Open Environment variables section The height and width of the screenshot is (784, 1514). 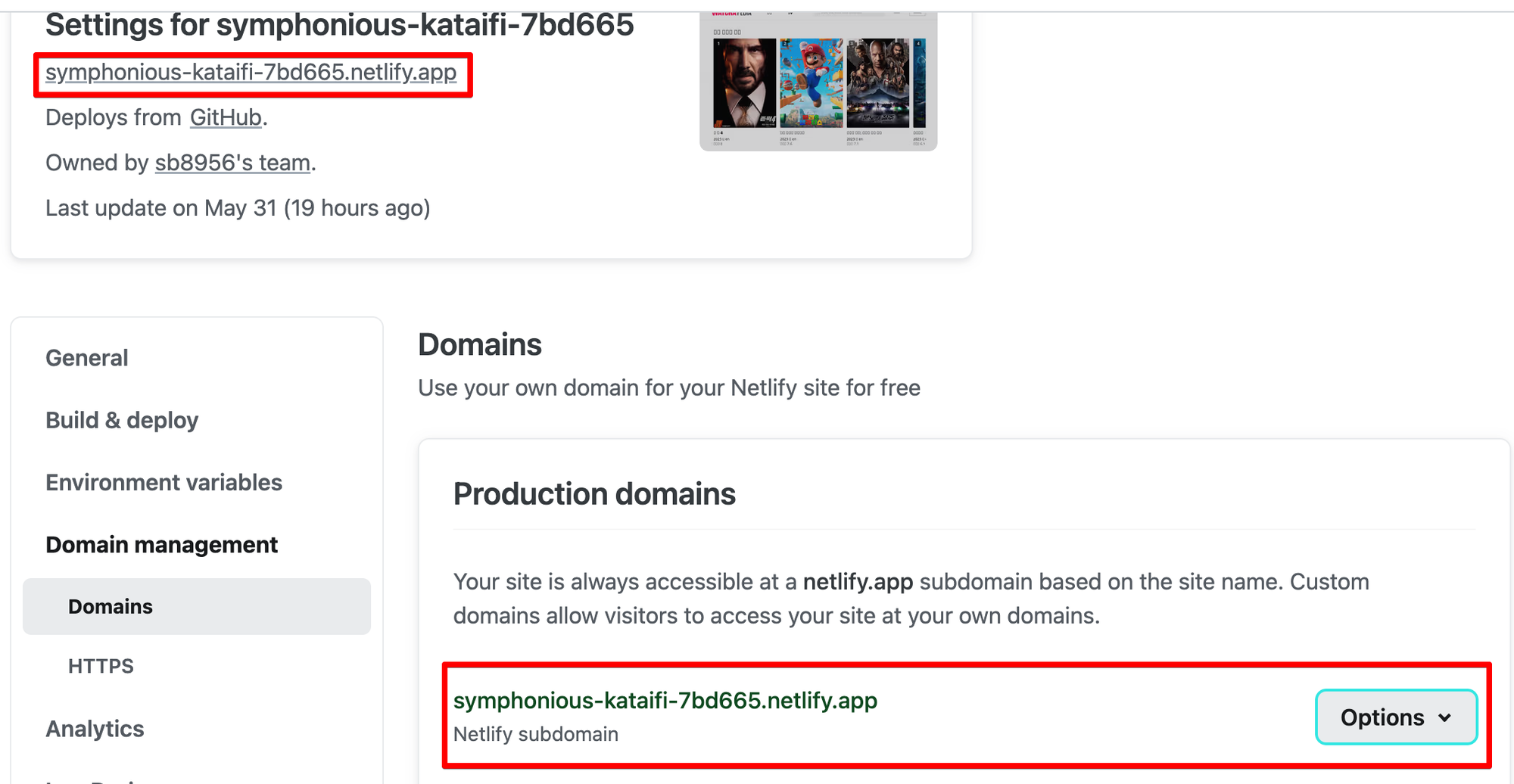click(164, 483)
